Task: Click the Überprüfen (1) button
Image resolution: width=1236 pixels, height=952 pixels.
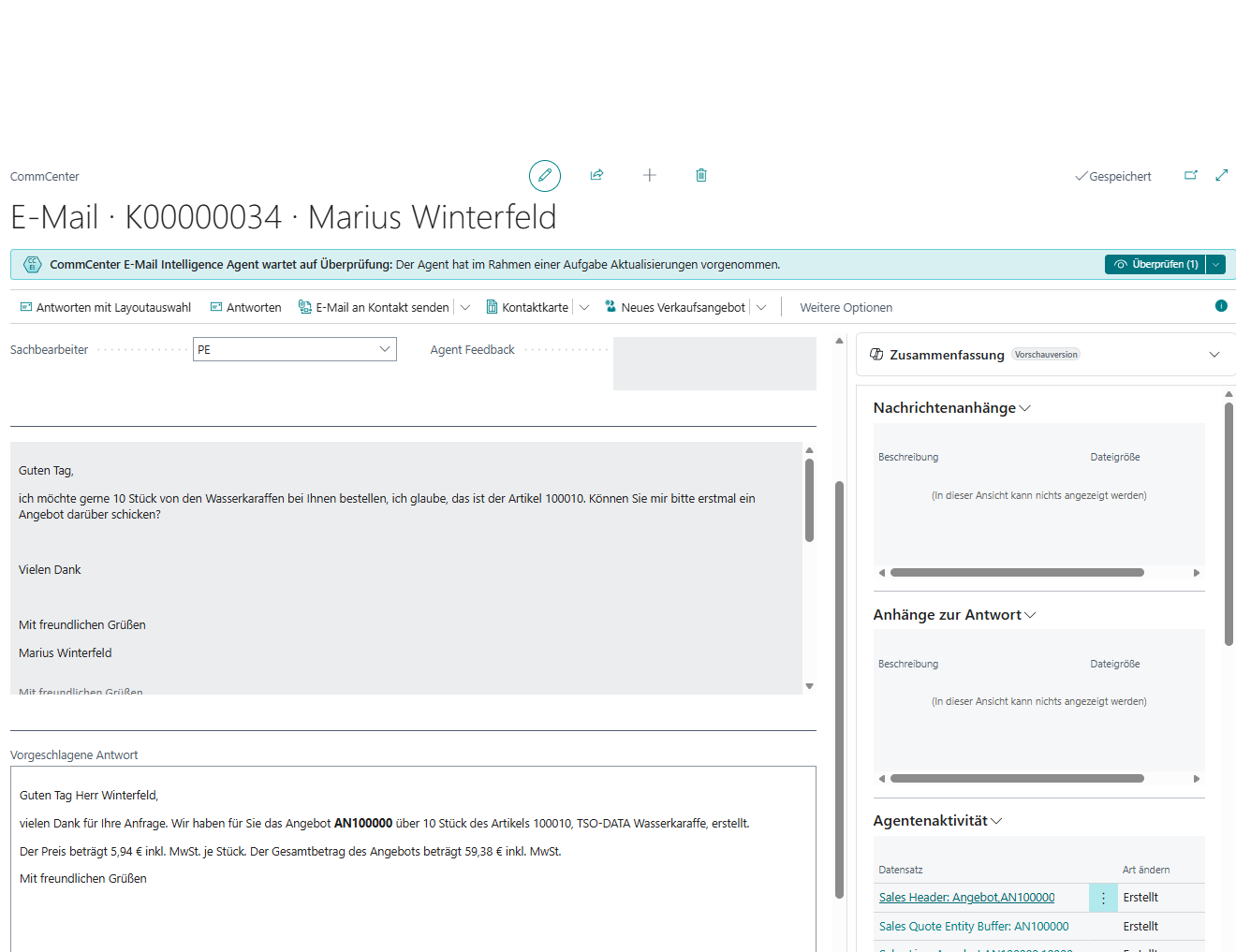Action: tap(1155, 265)
